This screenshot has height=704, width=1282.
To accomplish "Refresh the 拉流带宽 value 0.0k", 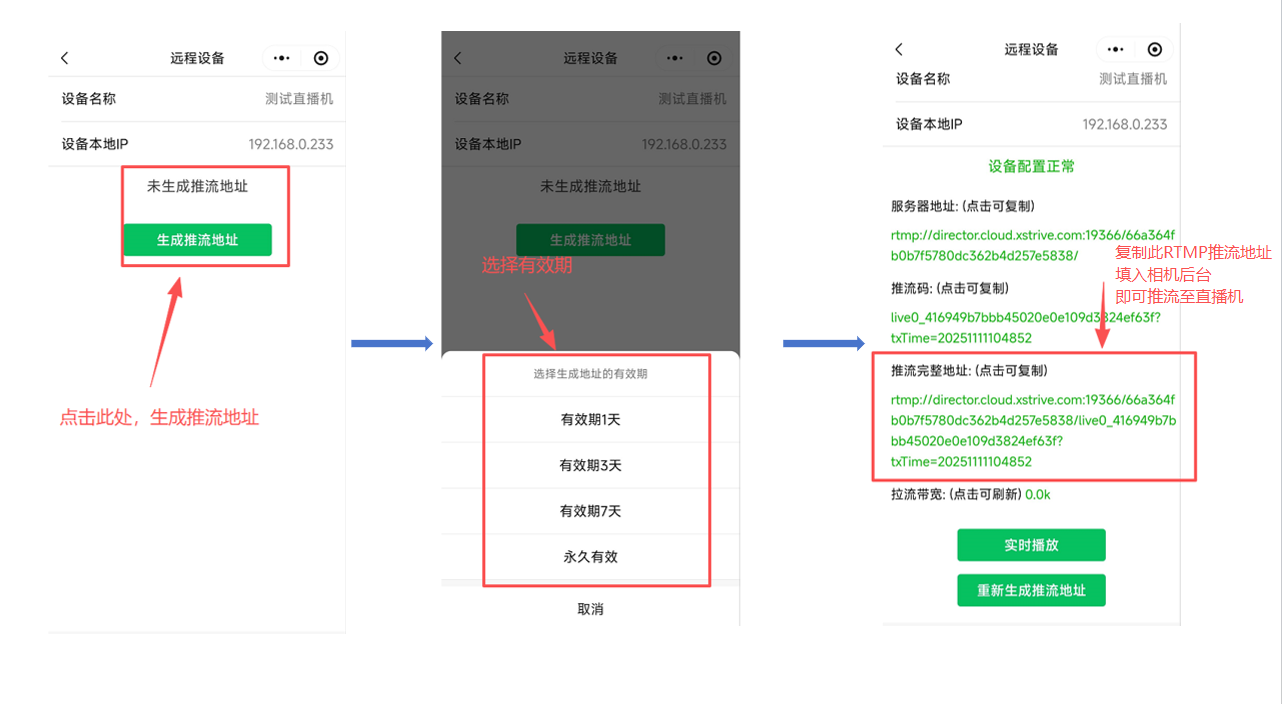I will click(x=1037, y=494).
